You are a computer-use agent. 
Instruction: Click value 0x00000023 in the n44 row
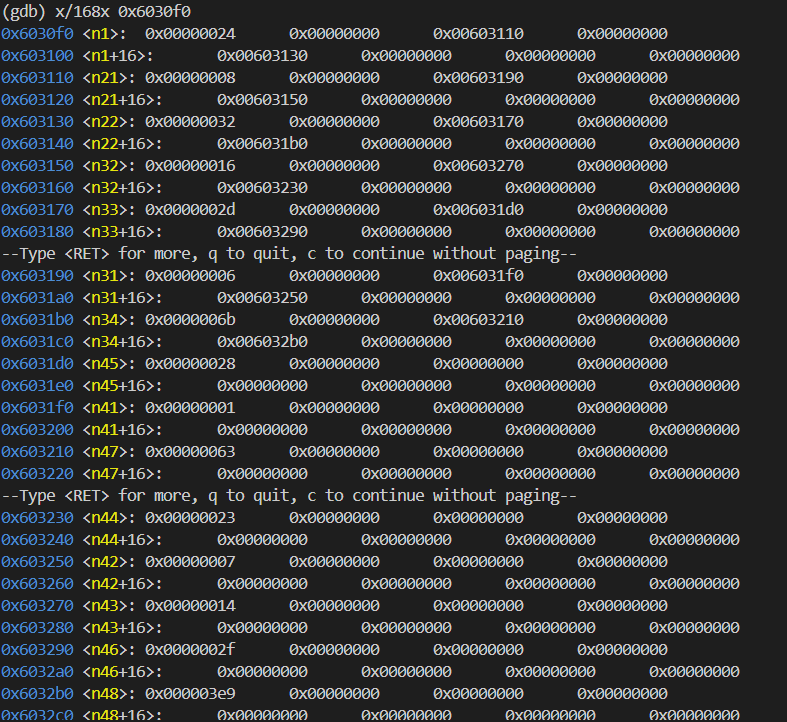(x=190, y=518)
